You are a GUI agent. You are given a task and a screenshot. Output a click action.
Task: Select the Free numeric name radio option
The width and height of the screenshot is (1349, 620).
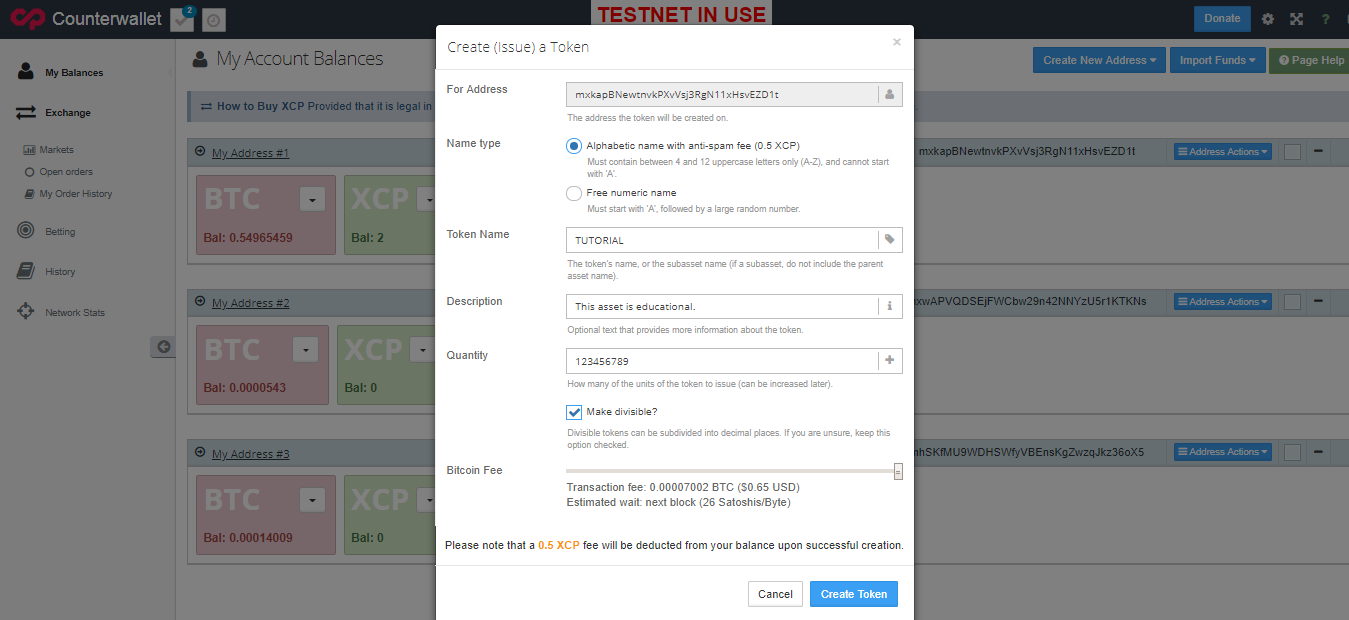click(x=573, y=193)
